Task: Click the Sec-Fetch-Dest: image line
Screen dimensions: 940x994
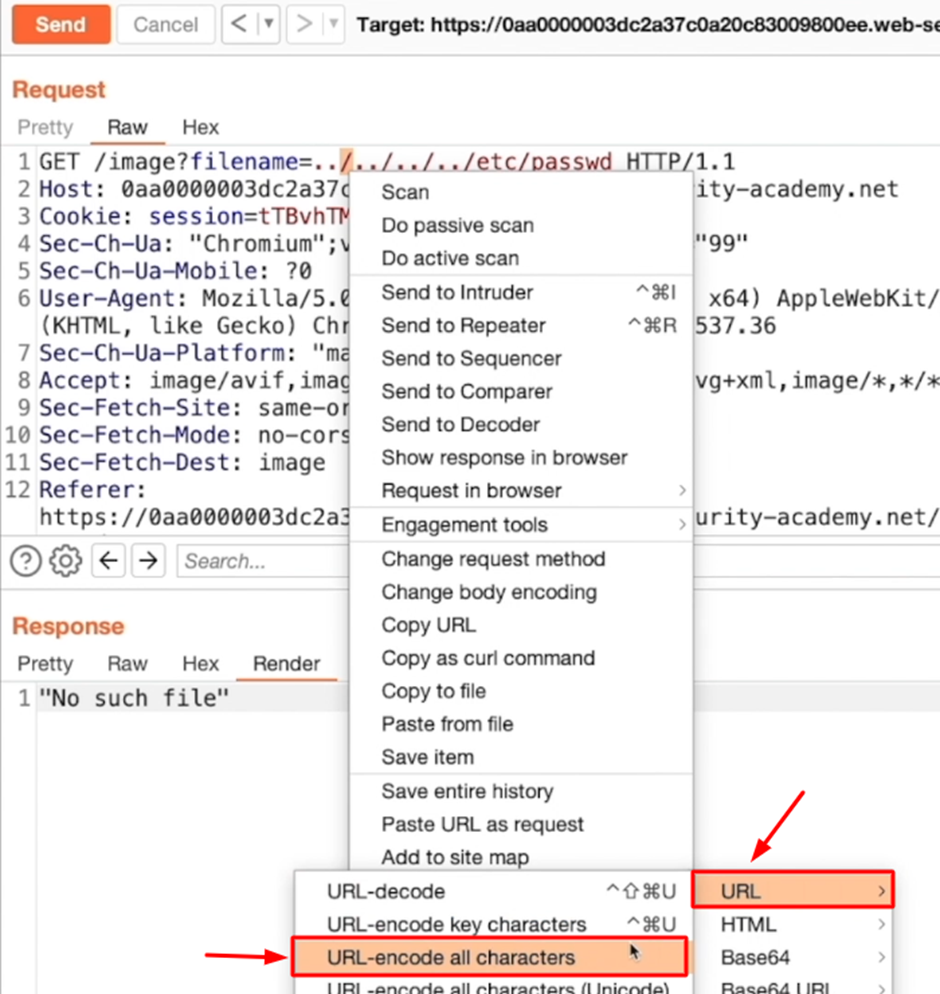Action: tap(182, 462)
